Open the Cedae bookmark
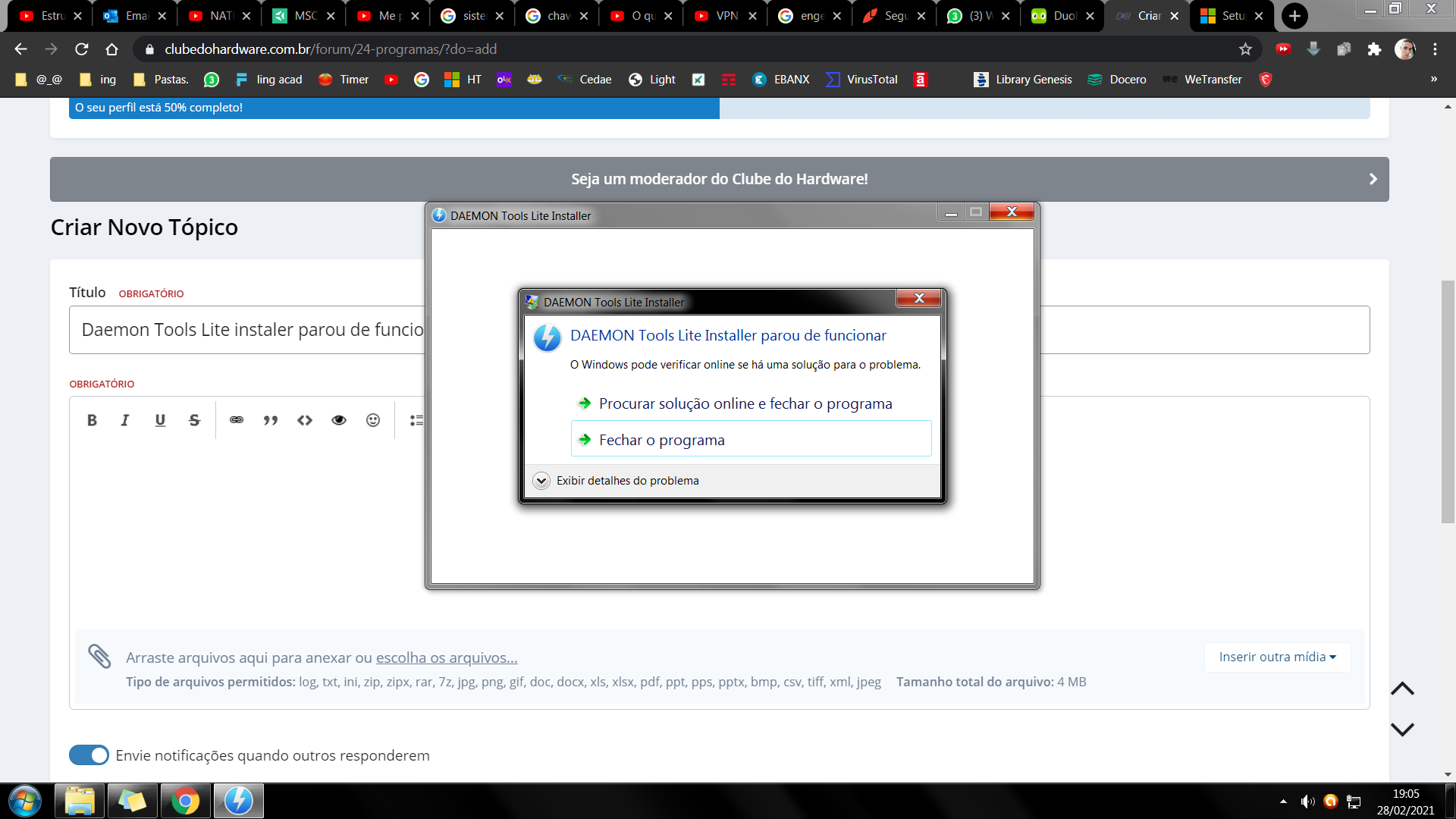 585,80
